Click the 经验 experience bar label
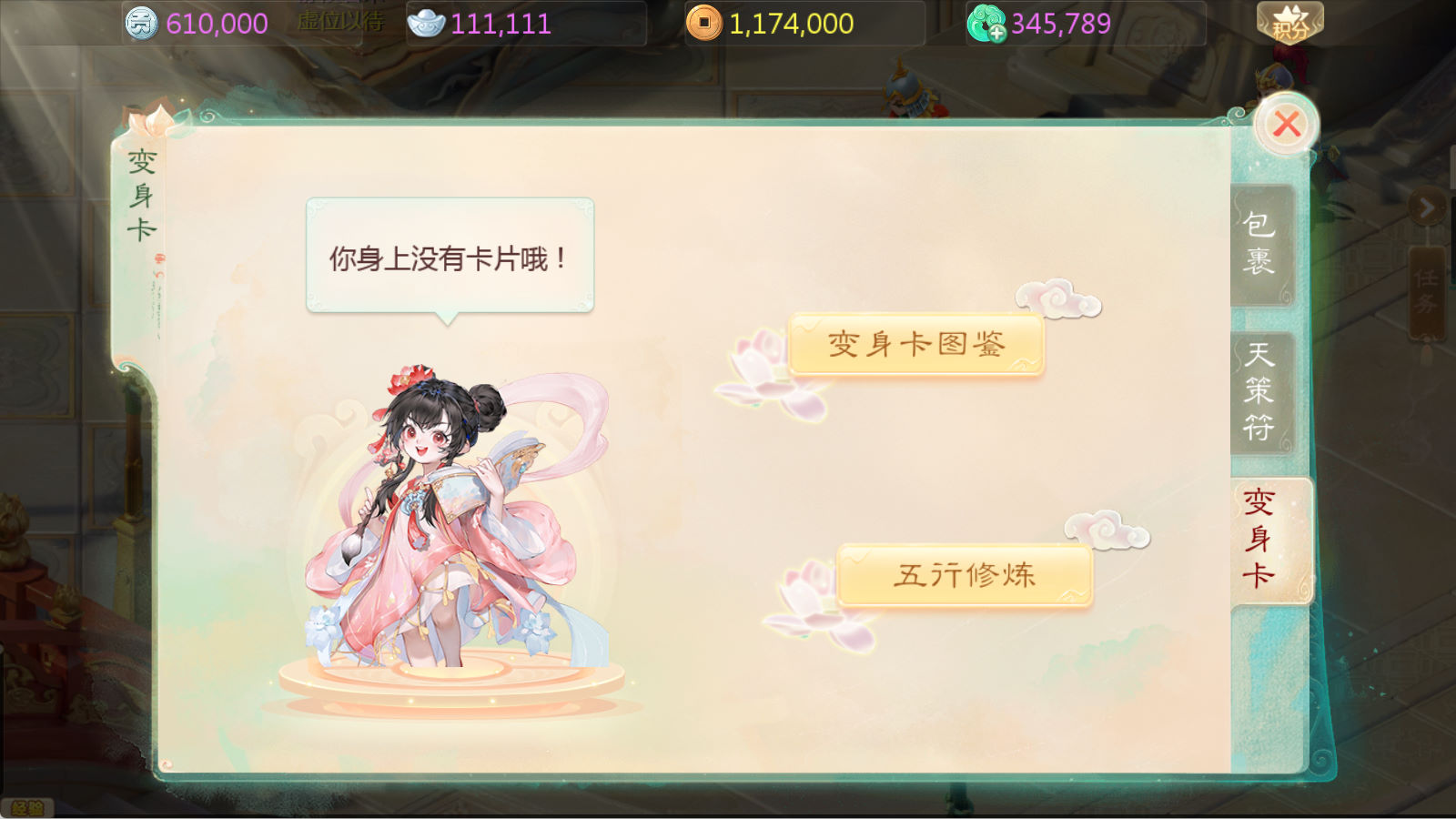This screenshot has height=819, width=1456. [26, 808]
